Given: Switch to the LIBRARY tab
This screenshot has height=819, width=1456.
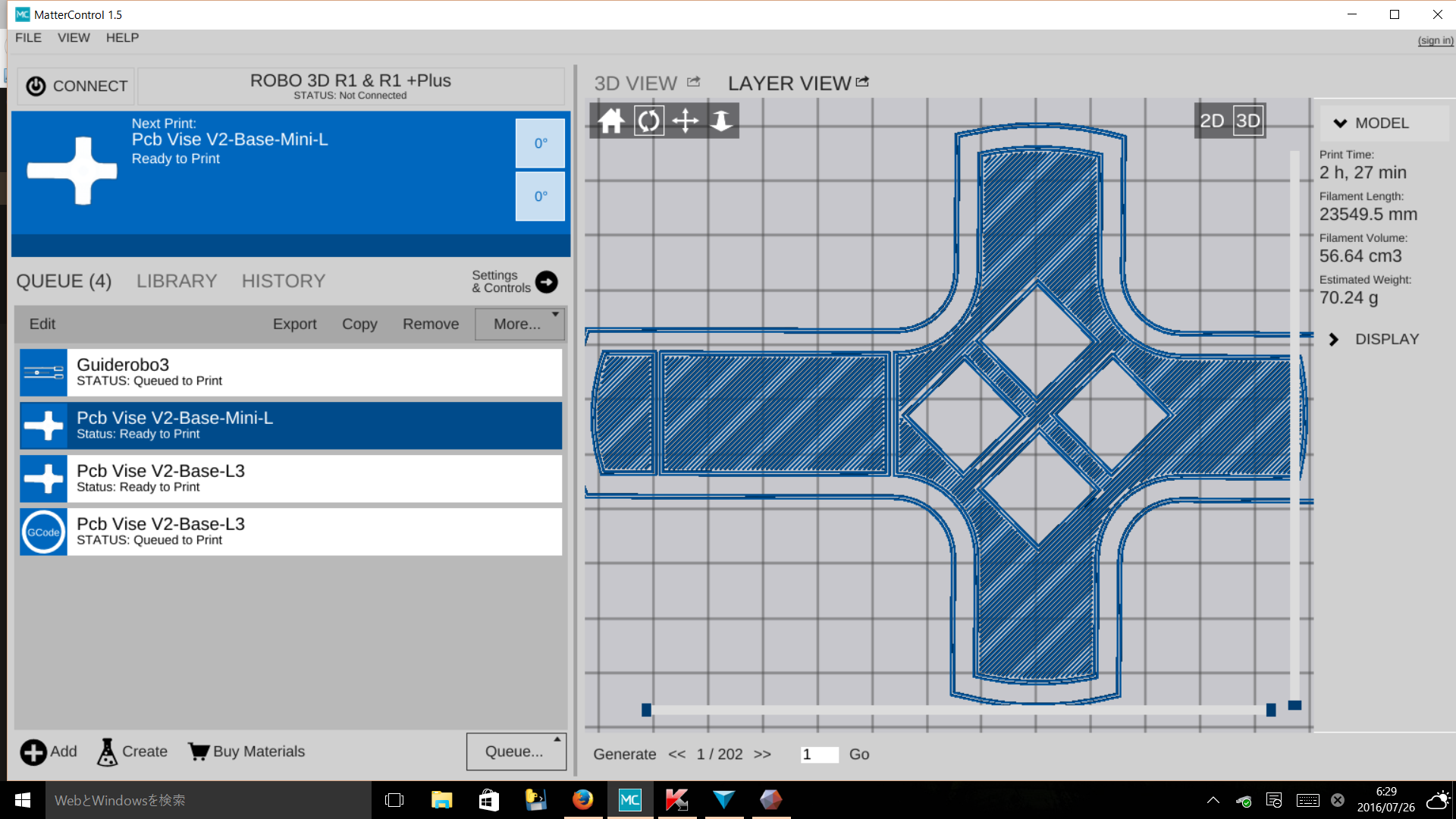Looking at the screenshot, I should click(177, 281).
